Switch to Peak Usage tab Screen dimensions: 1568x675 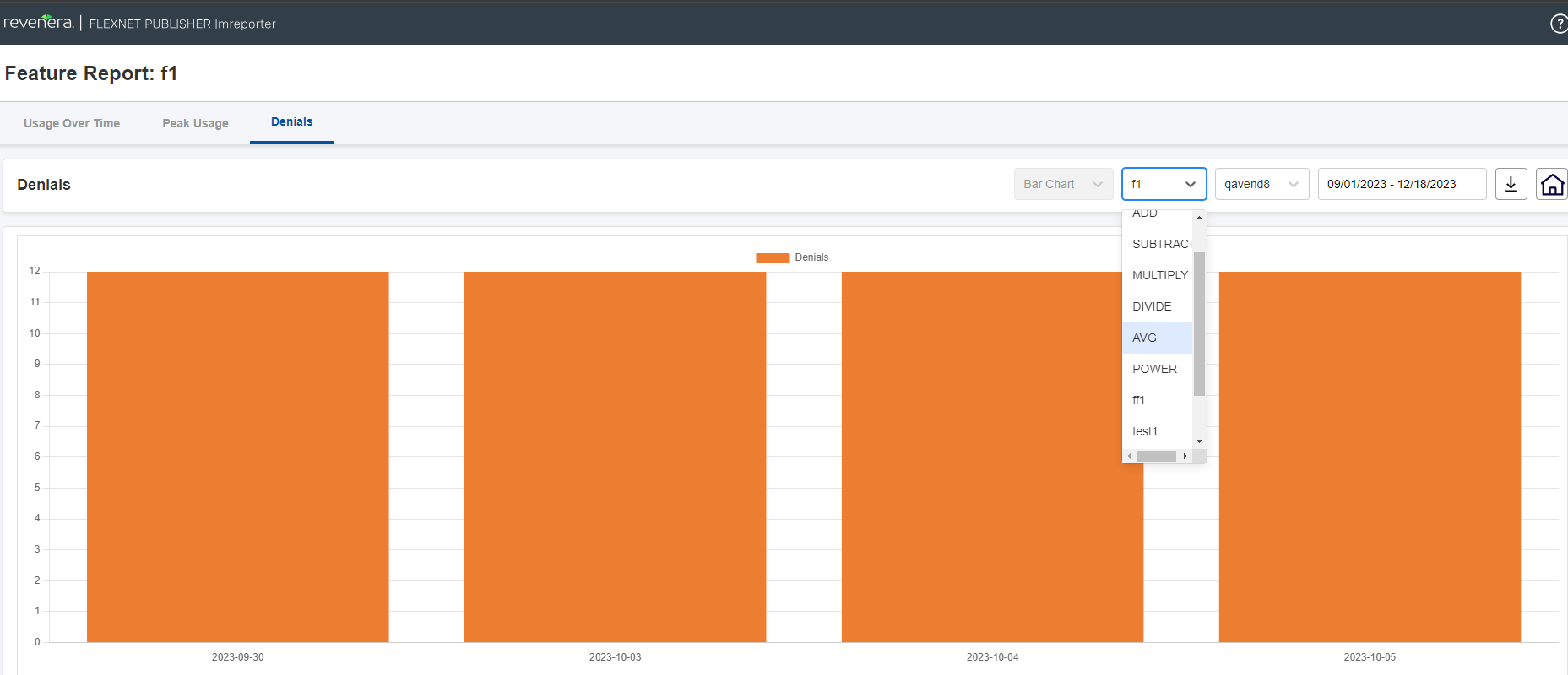click(x=195, y=123)
